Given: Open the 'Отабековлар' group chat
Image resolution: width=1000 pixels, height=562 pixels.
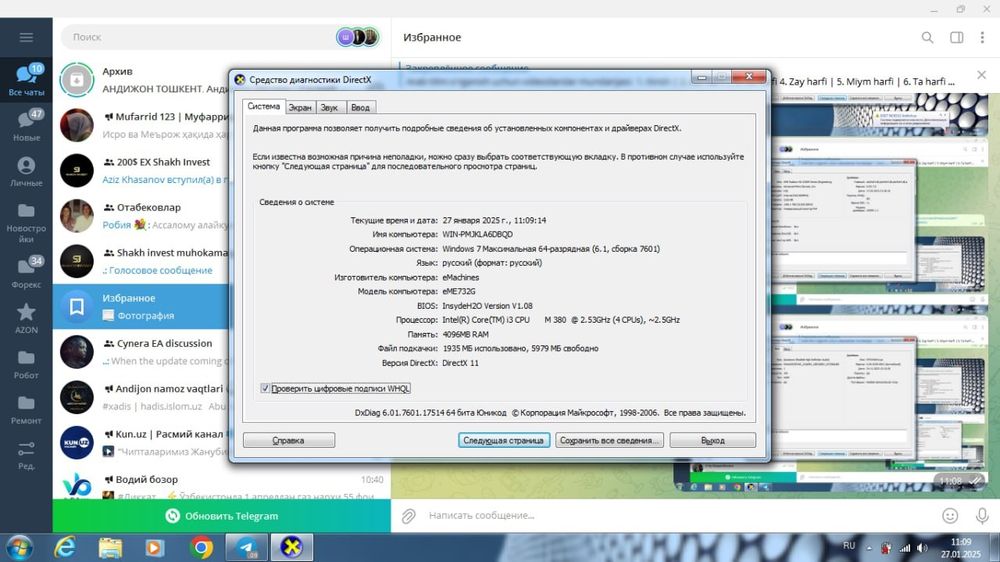Looking at the screenshot, I should point(142,216).
